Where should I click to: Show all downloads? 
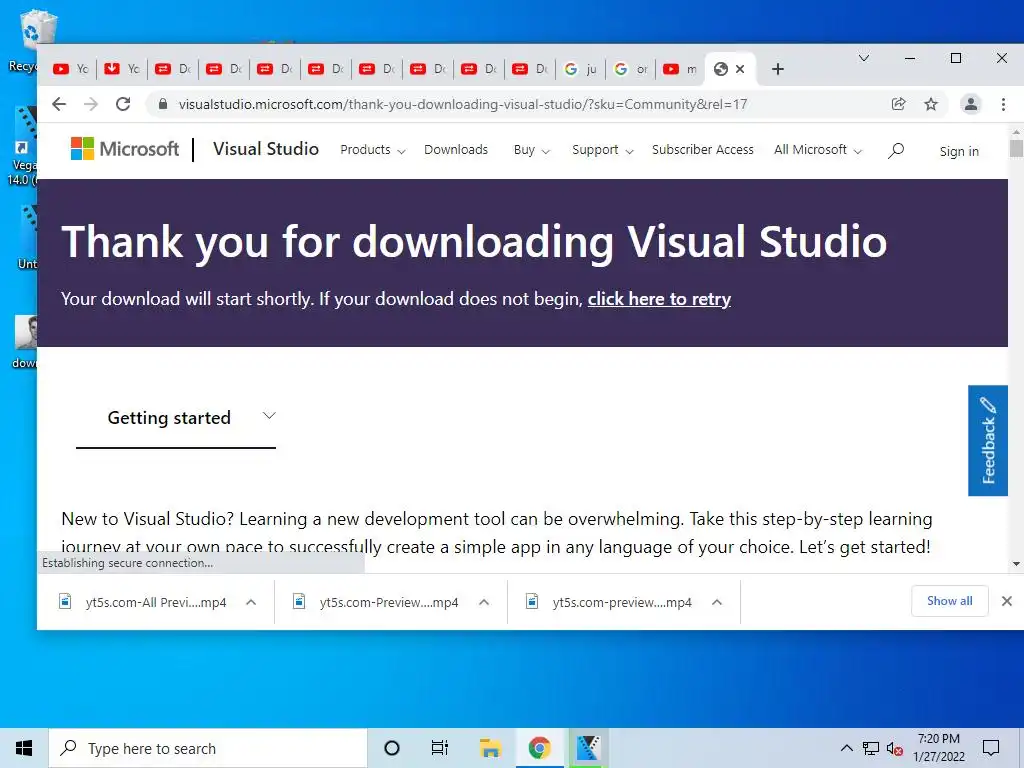pyautogui.click(x=949, y=601)
